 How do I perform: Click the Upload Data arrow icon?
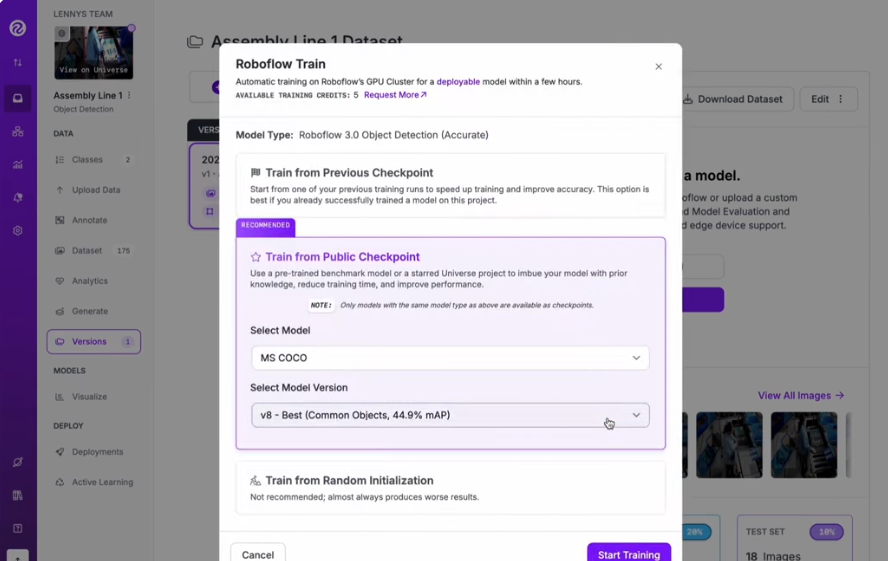[x=60, y=190]
